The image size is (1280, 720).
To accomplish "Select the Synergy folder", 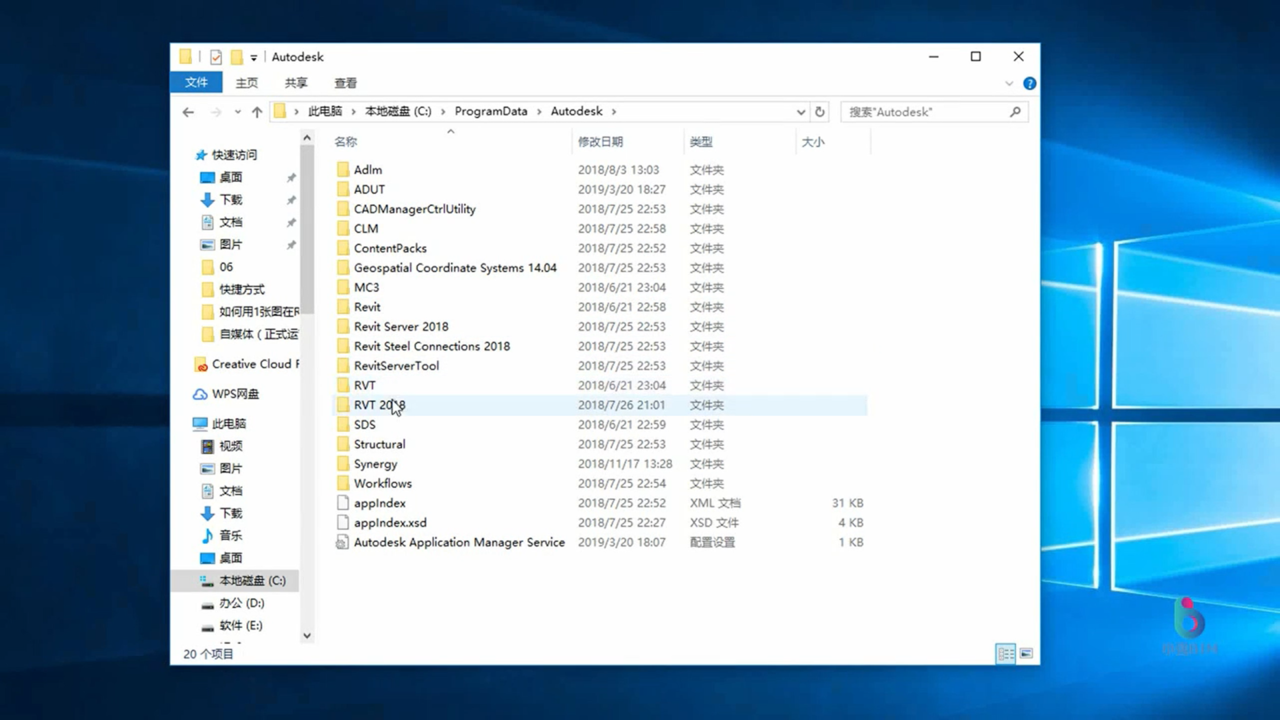I will [x=375, y=464].
